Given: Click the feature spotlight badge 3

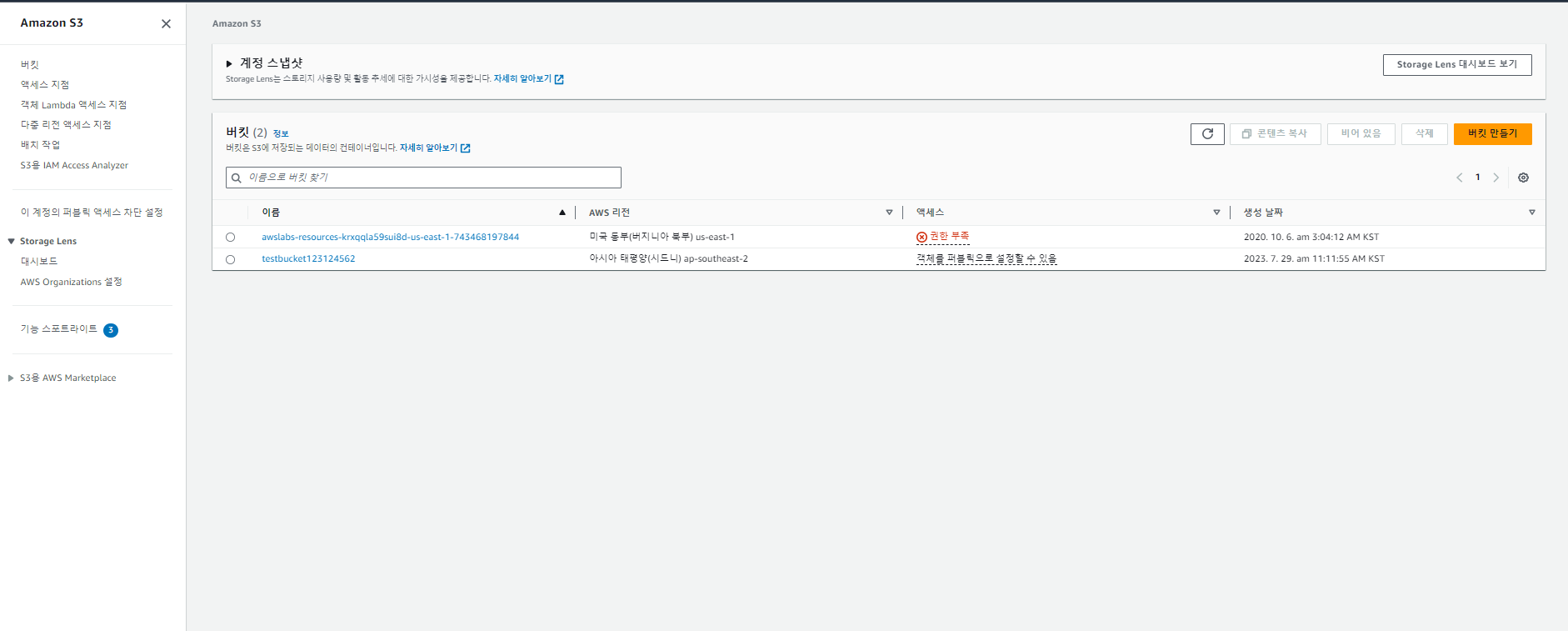Looking at the screenshot, I should tap(111, 330).
